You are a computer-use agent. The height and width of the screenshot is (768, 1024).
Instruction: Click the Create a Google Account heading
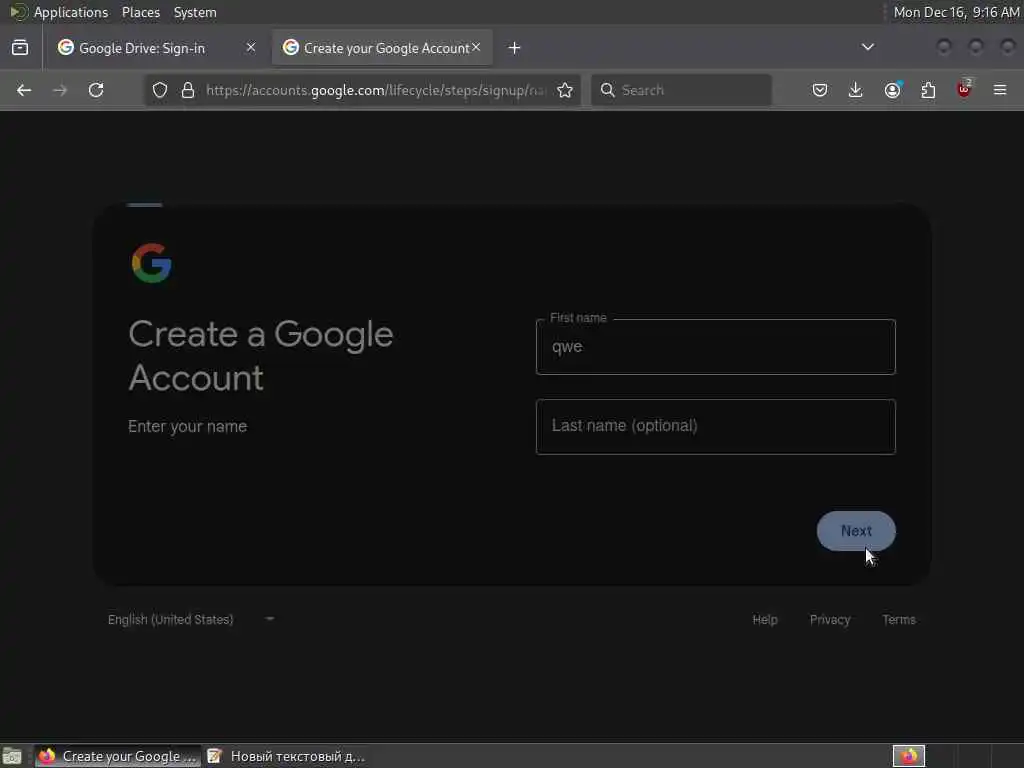(261, 356)
